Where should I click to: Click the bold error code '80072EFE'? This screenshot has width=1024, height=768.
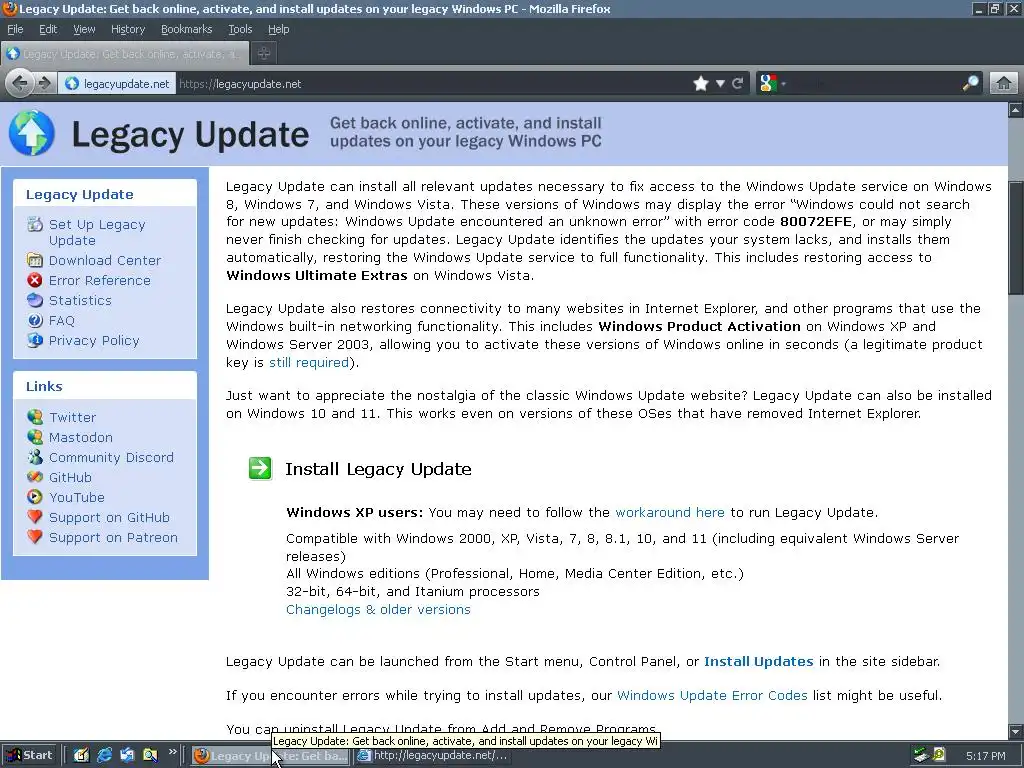[x=816, y=222]
